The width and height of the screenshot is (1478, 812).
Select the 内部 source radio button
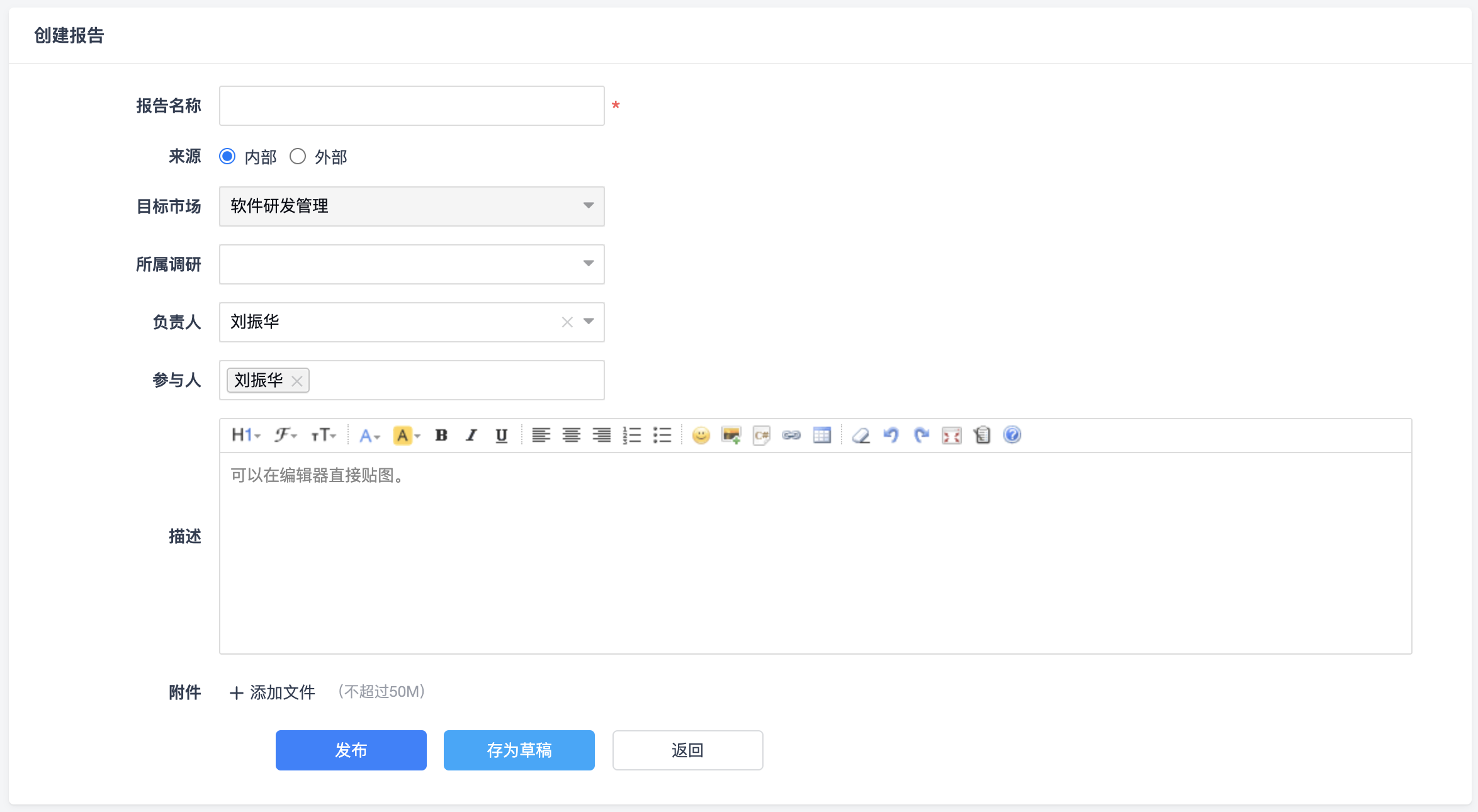[x=227, y=156]
